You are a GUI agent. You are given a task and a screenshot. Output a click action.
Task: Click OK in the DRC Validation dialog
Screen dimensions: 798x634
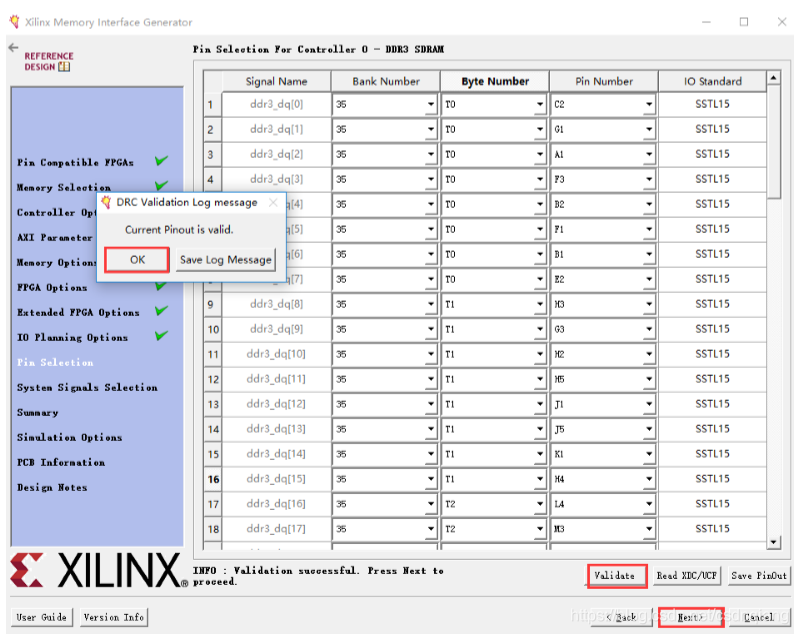(137, 260)
